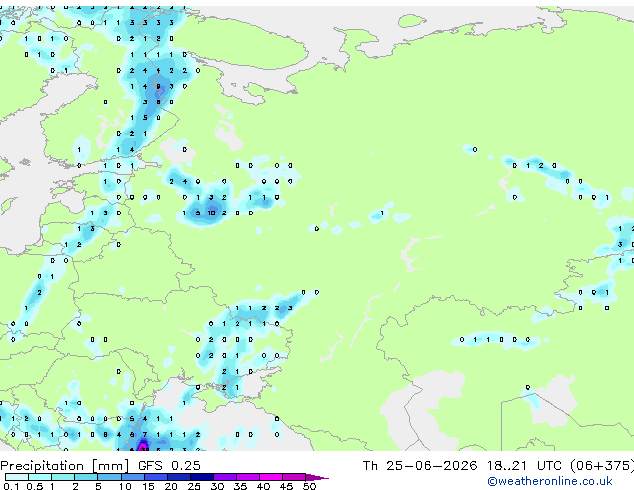
Task: Select the 45–50 mm legend color swatch
Action: pyautogui.click(x=294, y=477)
